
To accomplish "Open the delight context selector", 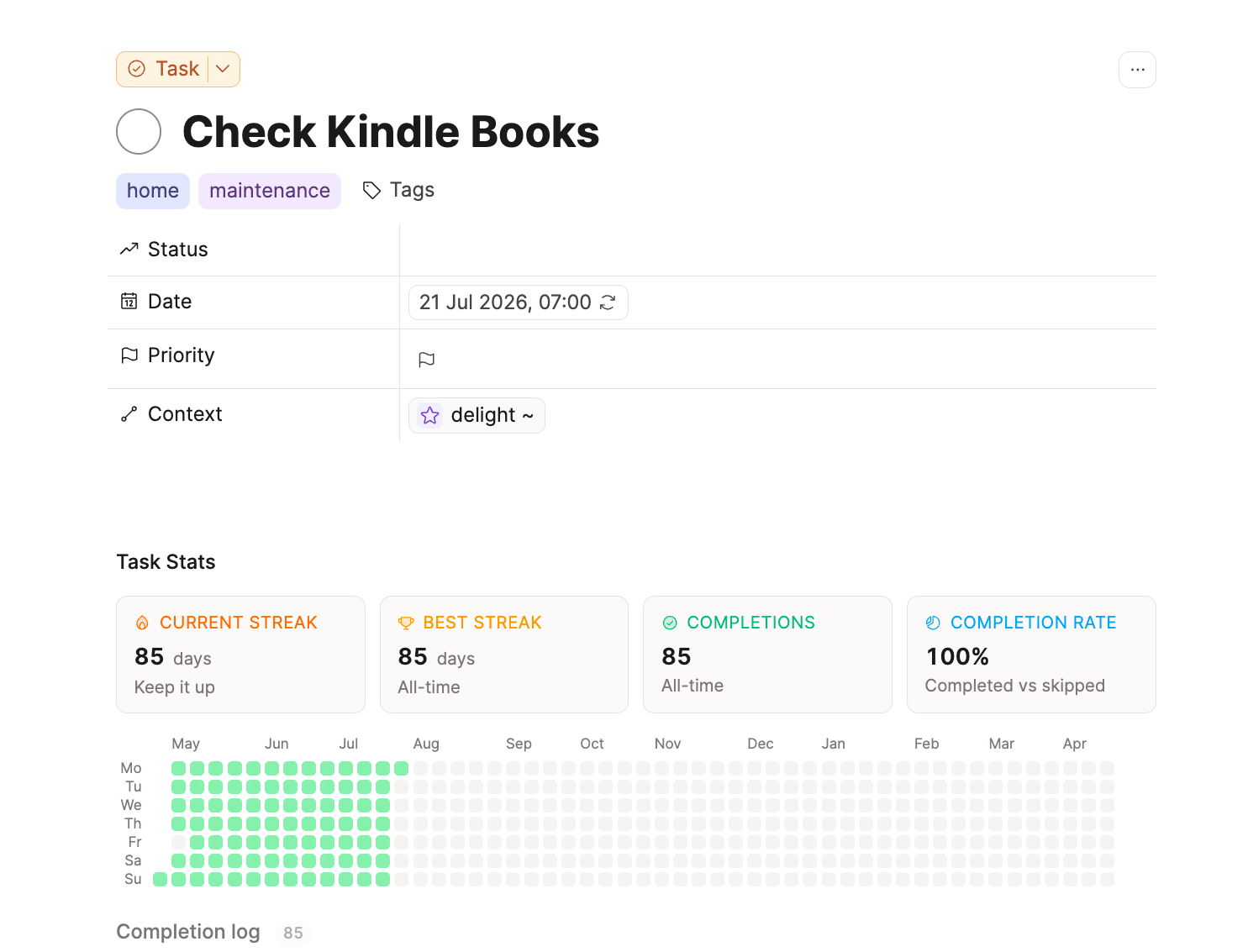I will [477, 415].
